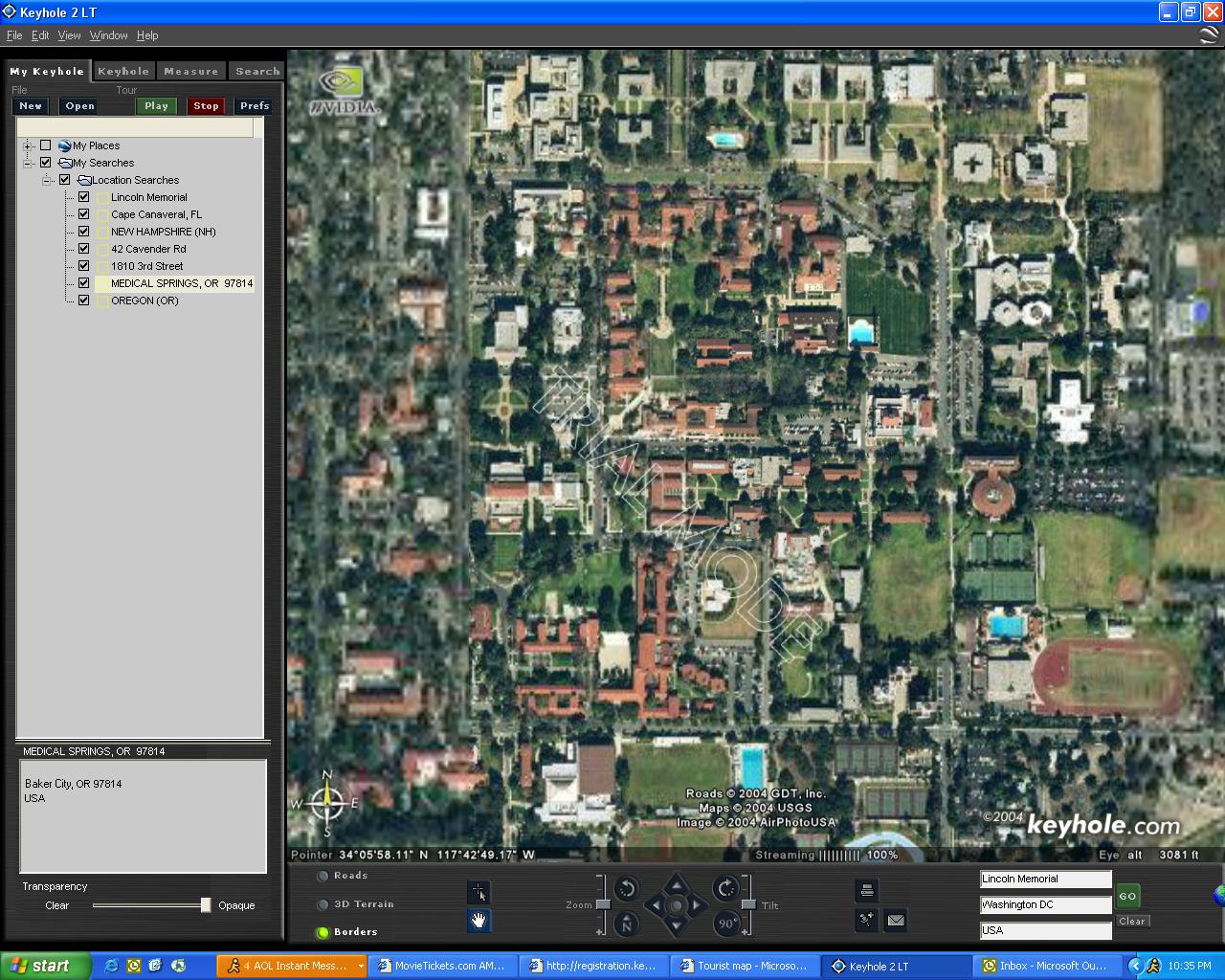1225x980 pixels.
Task: Pan the map left with arrow
Action: click(655, 904)
